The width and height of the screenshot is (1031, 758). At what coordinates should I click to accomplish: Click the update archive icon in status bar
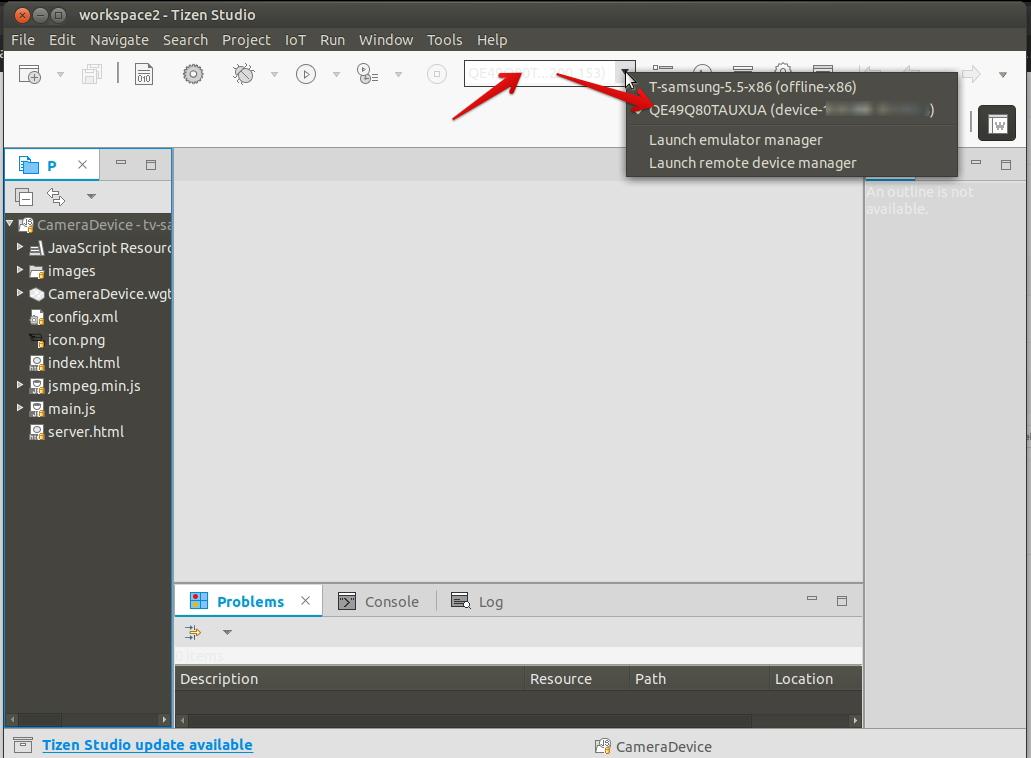[22, 745]
